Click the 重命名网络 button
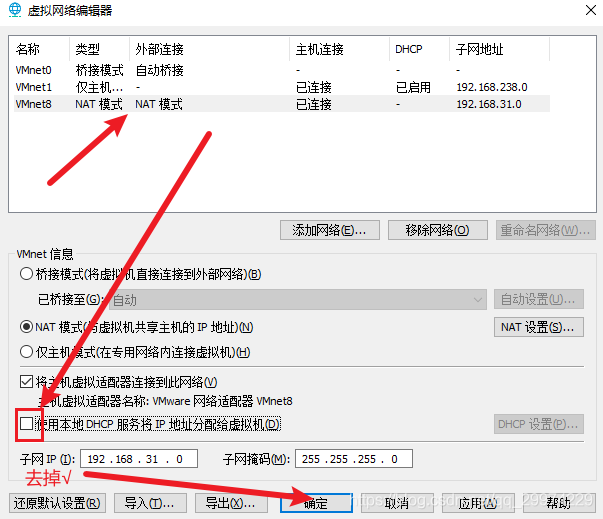The image size is (603, 519). (546, 230)
